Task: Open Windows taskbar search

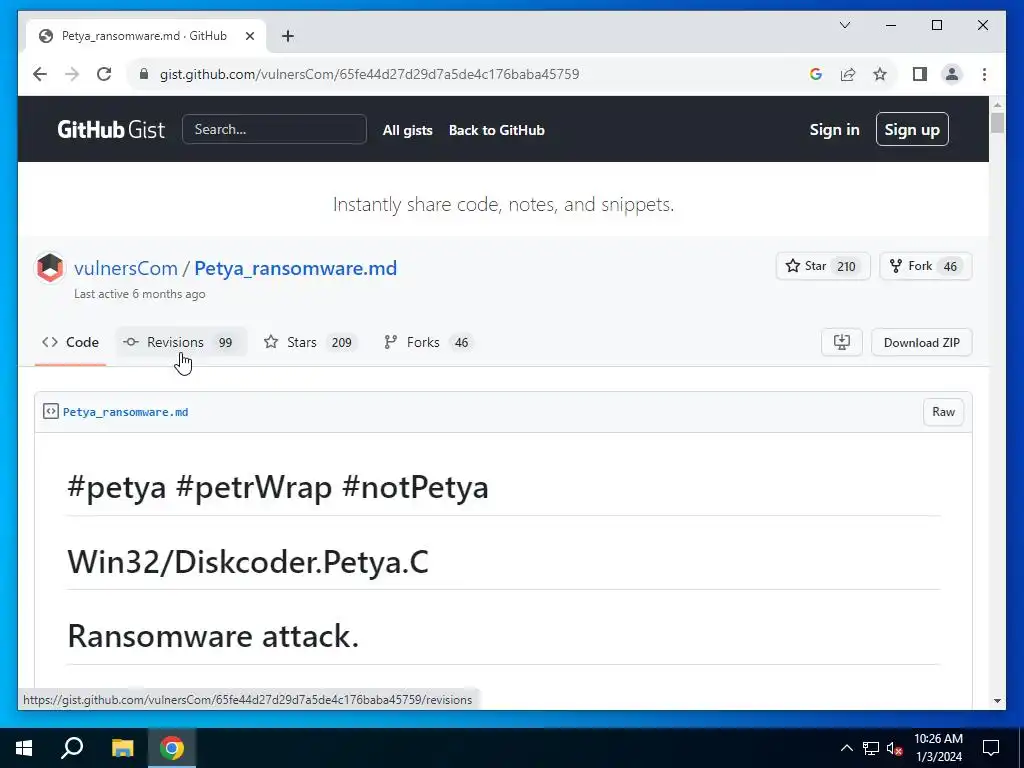Action: (72, 748)
